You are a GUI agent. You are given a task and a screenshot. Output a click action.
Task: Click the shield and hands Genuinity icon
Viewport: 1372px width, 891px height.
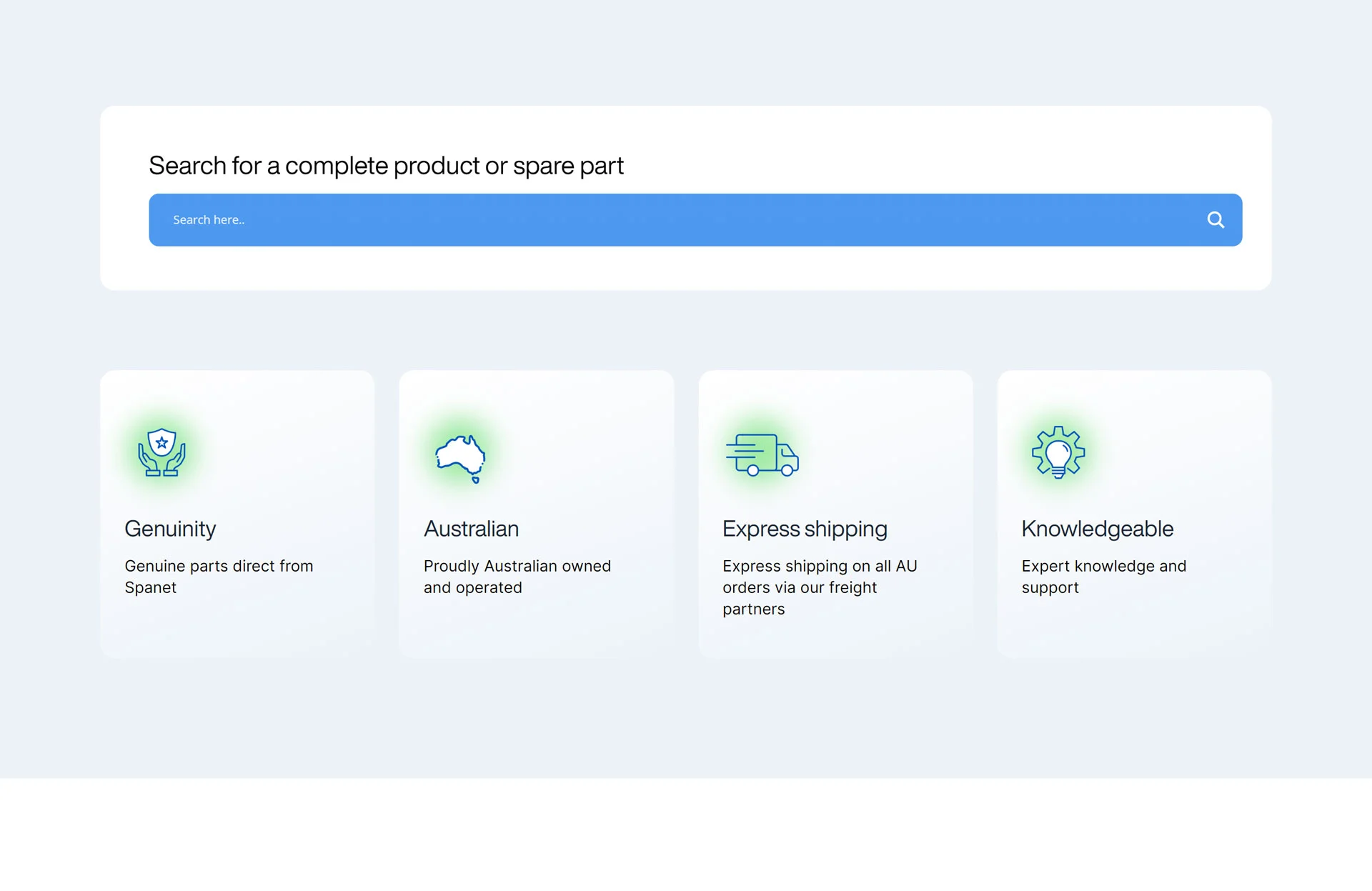(162, 452)
